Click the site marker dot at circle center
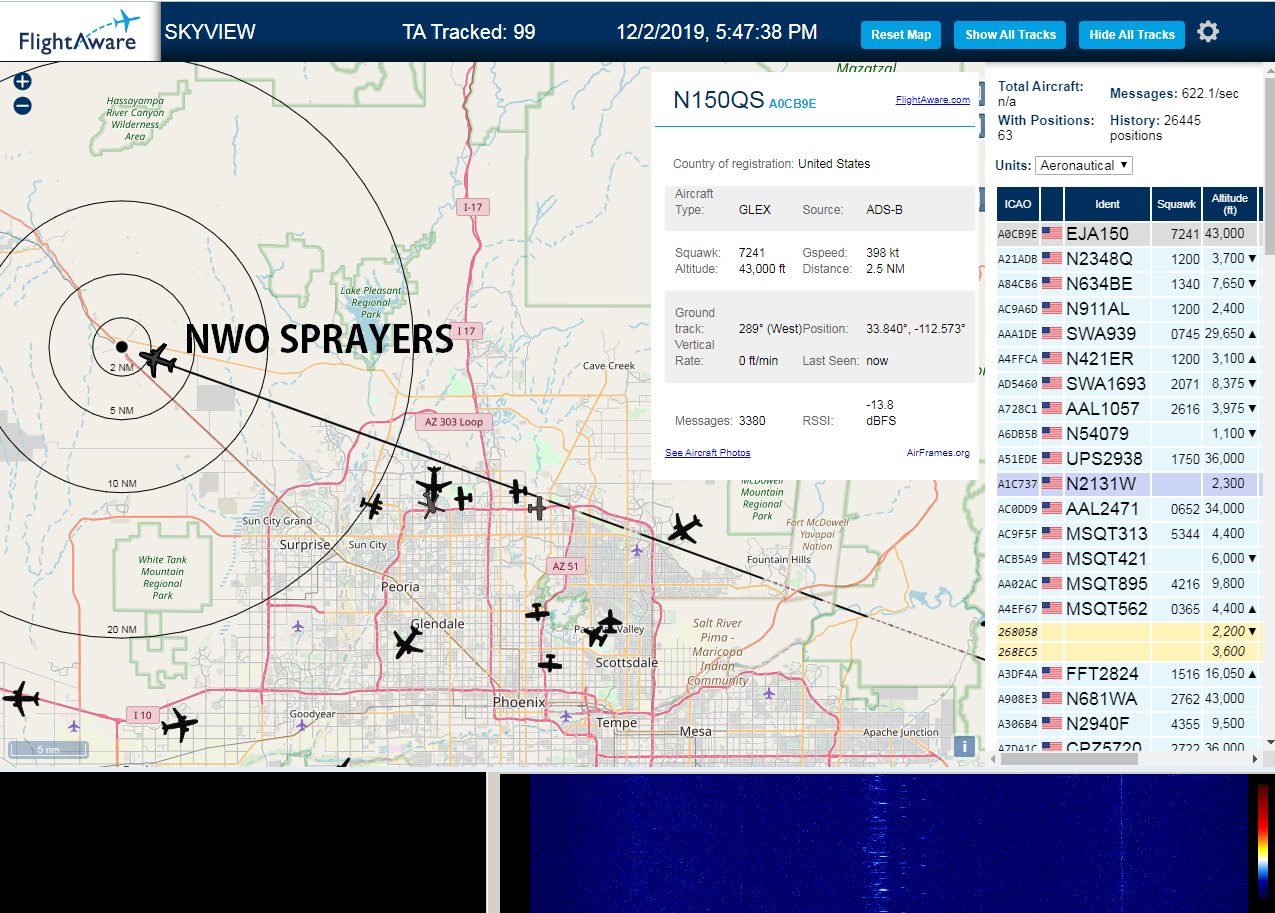The height and width of the screenshot is (913, 1275). (x=121, y=346)
